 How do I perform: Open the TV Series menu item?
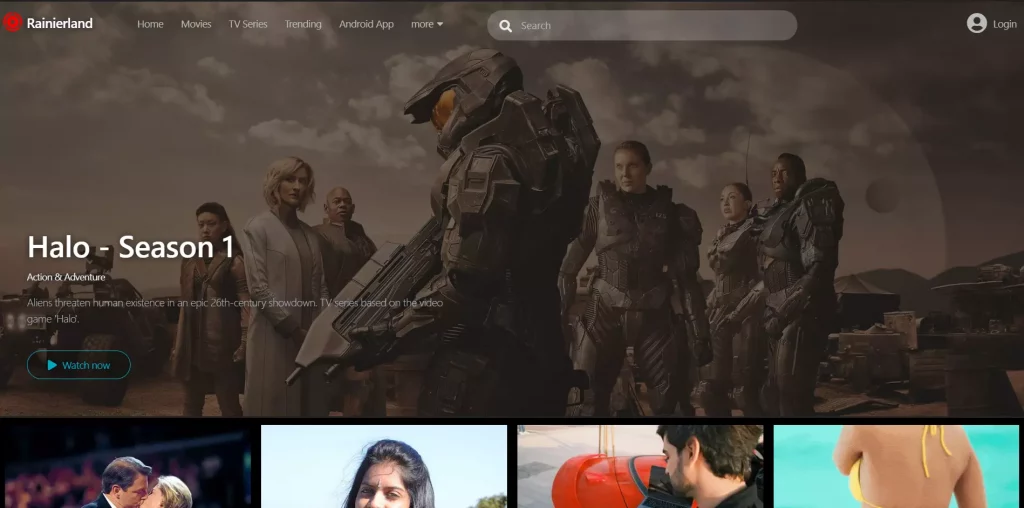click(x=248, y=24)
